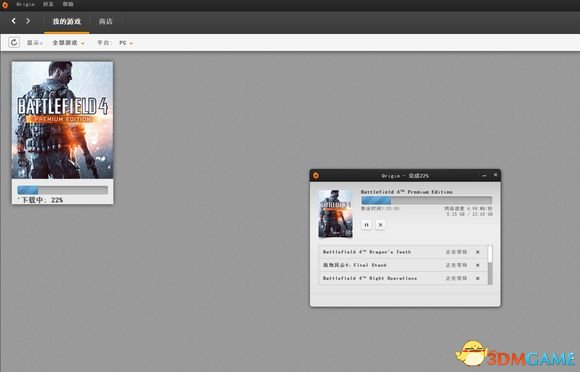The image size is (580, 372).
Task: Switch to the 我的游戏 tab
Action: tap(67, 21)
